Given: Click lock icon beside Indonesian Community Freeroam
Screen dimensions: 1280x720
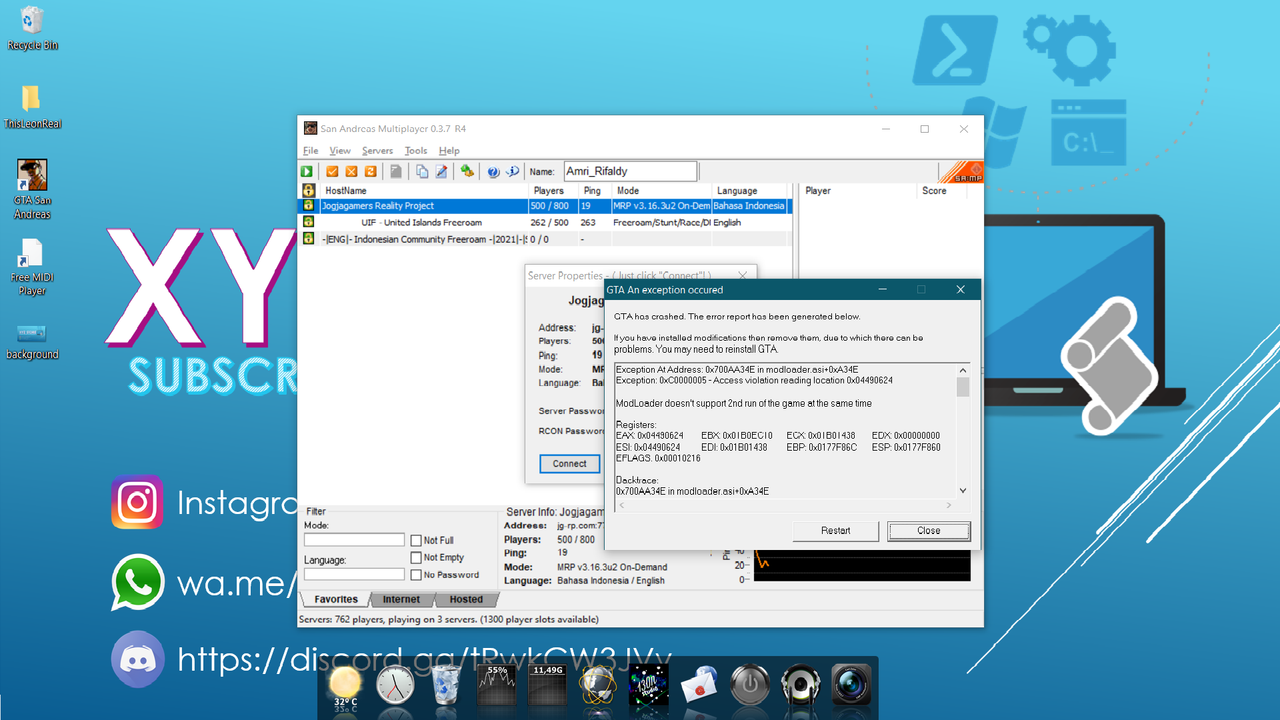Looking at the screenshot, I should tap(309, 239).
